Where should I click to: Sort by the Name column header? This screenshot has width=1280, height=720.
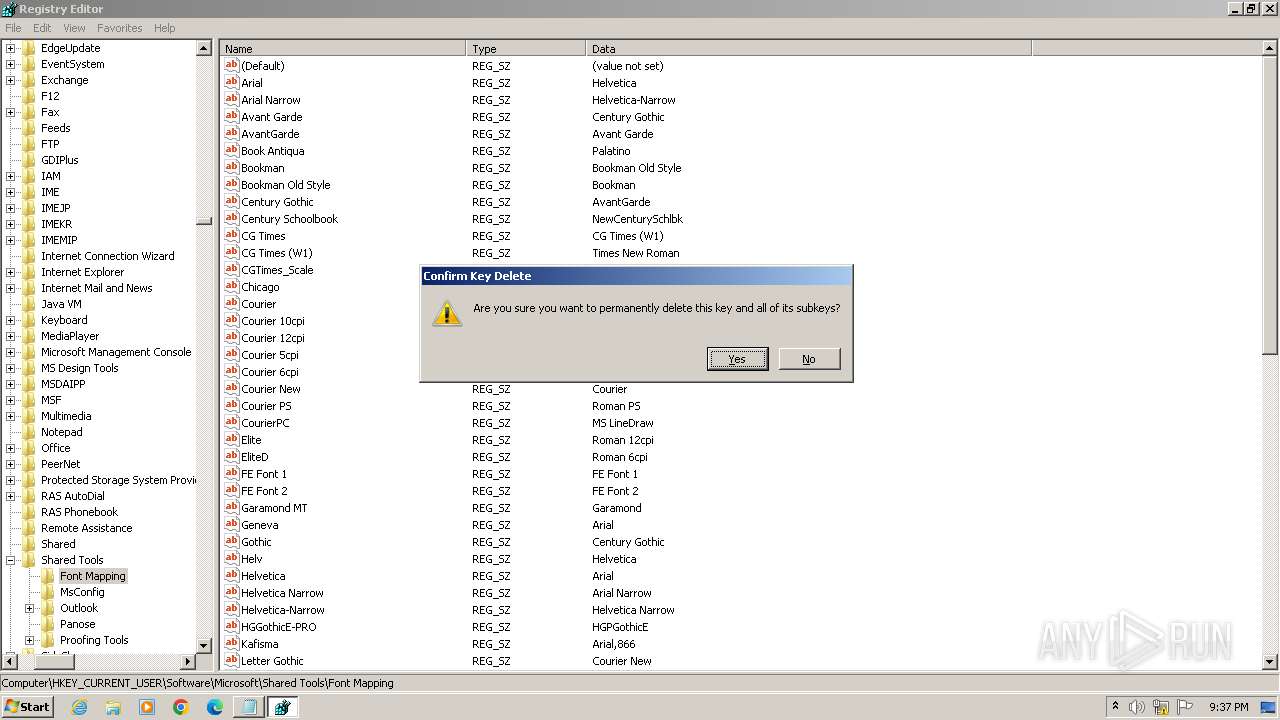(x=343, y=48)
